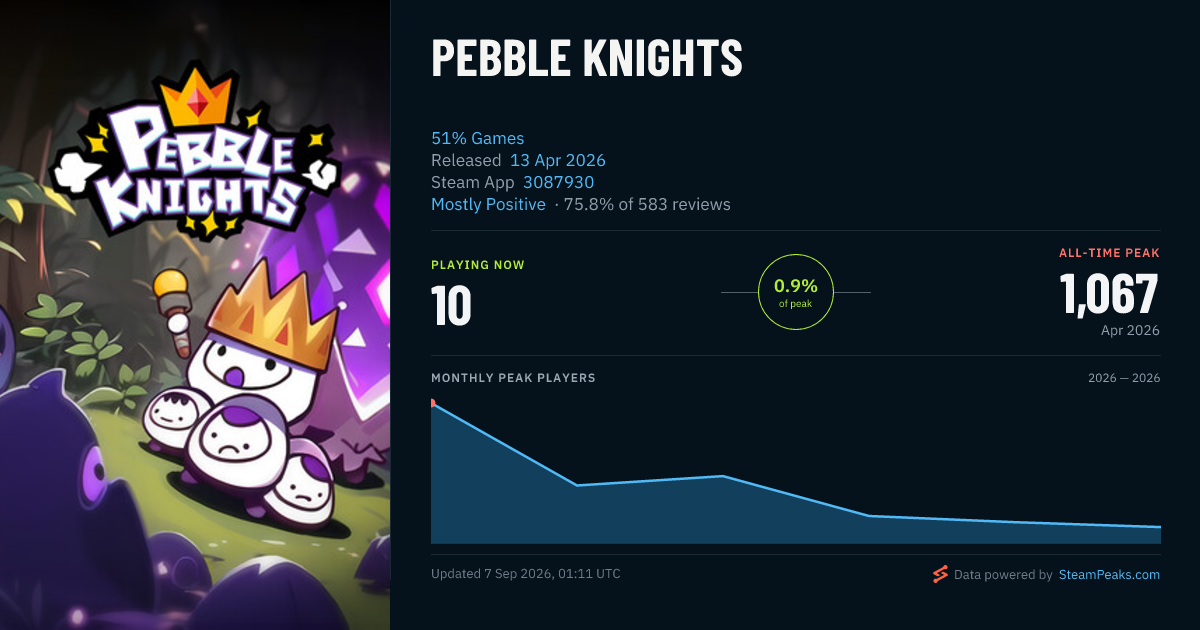Click the Playing Now count of 10
This screenshot has height=630, width=1200.
451,306
